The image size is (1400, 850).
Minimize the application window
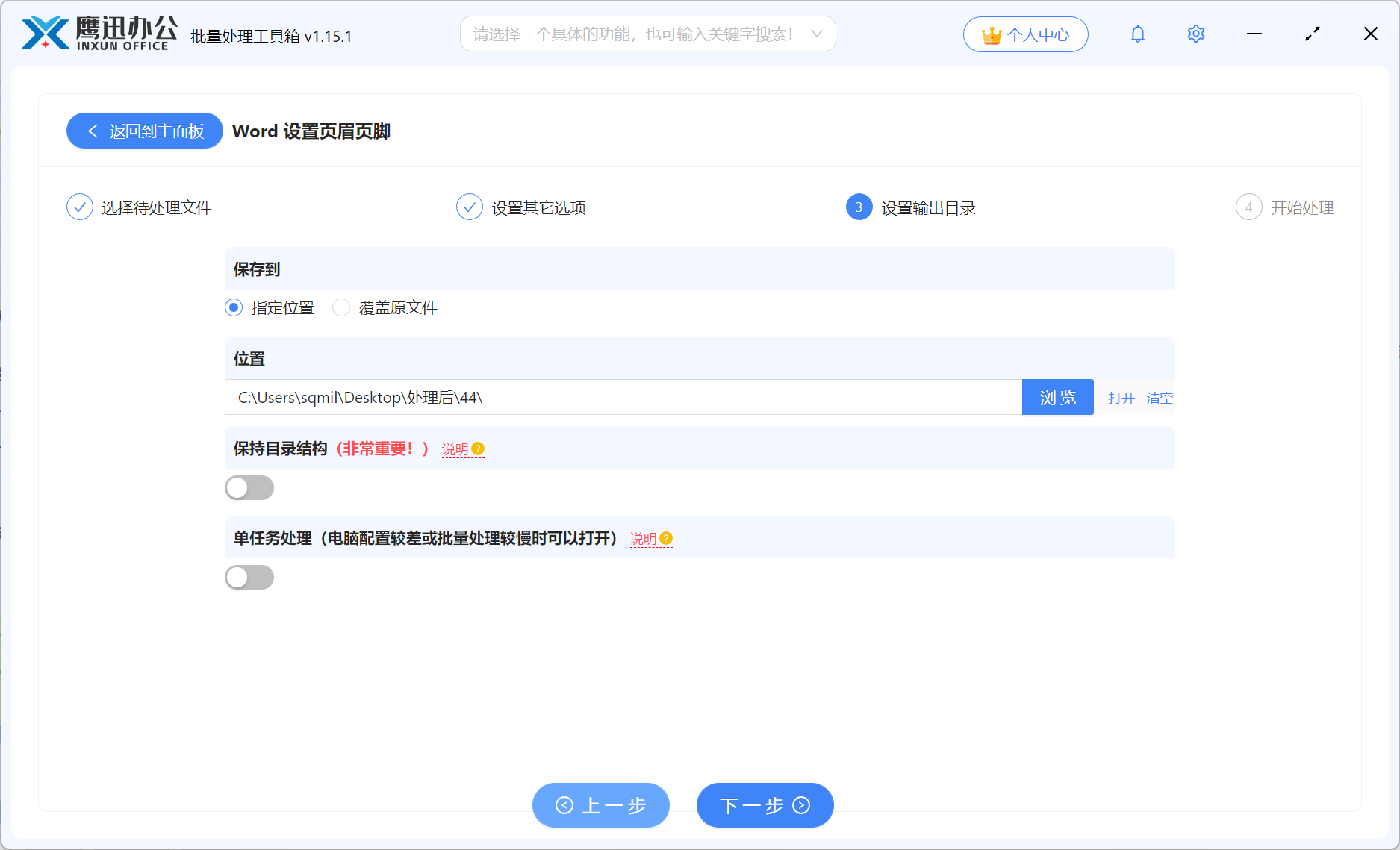point(1254,34)
